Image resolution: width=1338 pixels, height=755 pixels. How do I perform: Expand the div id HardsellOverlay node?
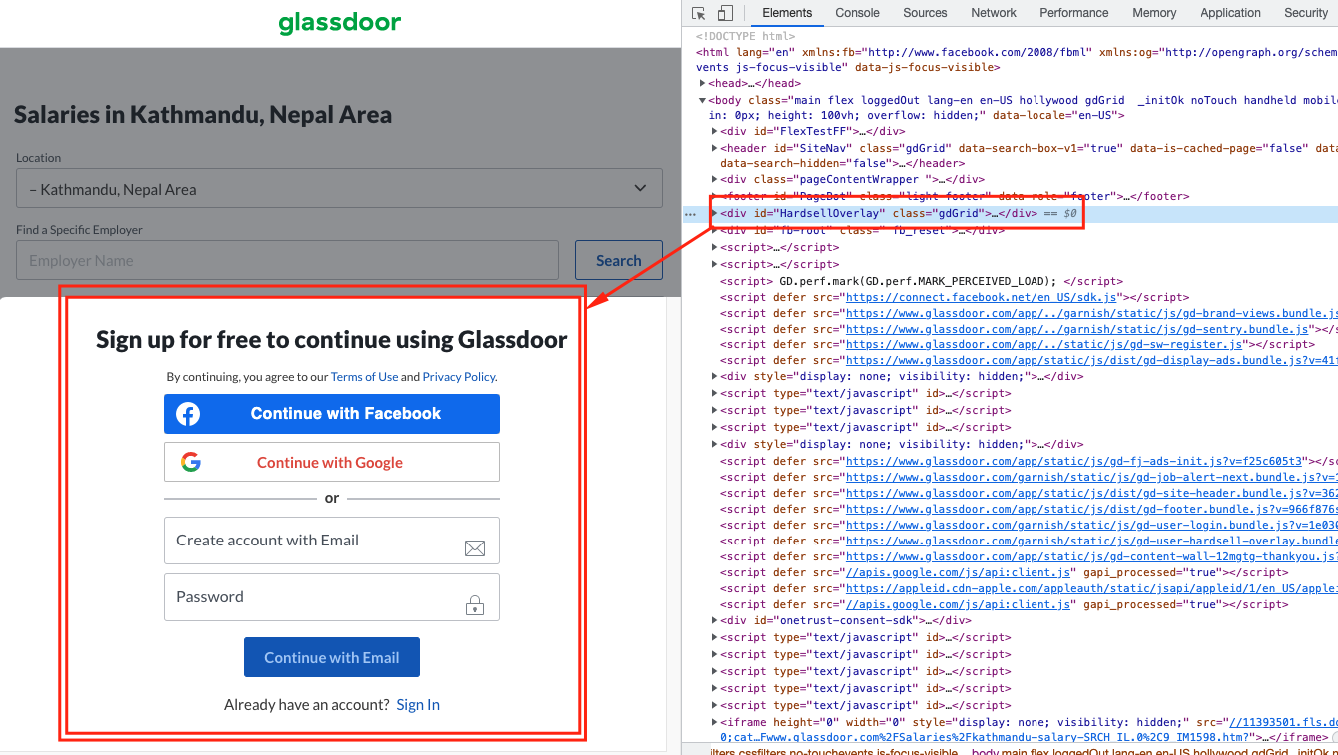click(x=714, y=214)
